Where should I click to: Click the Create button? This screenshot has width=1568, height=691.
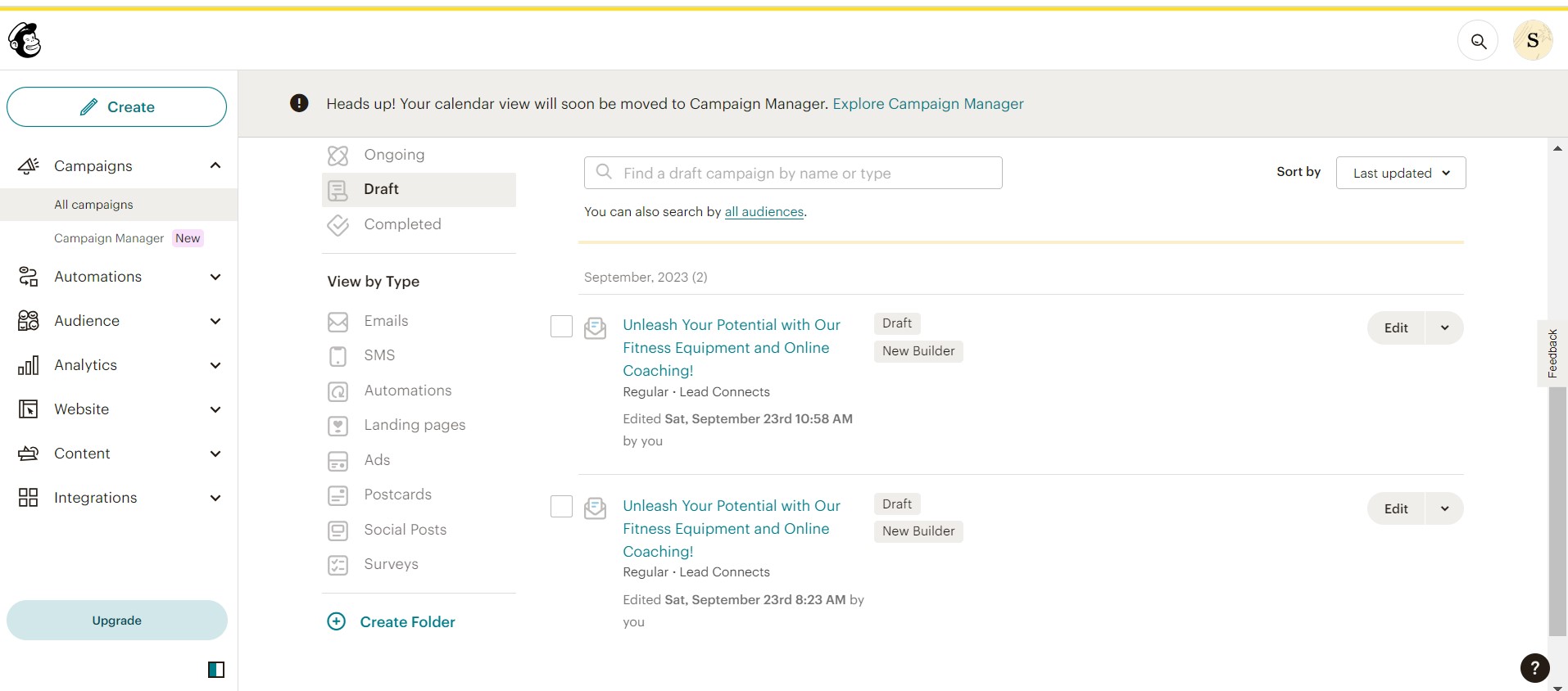116,107
